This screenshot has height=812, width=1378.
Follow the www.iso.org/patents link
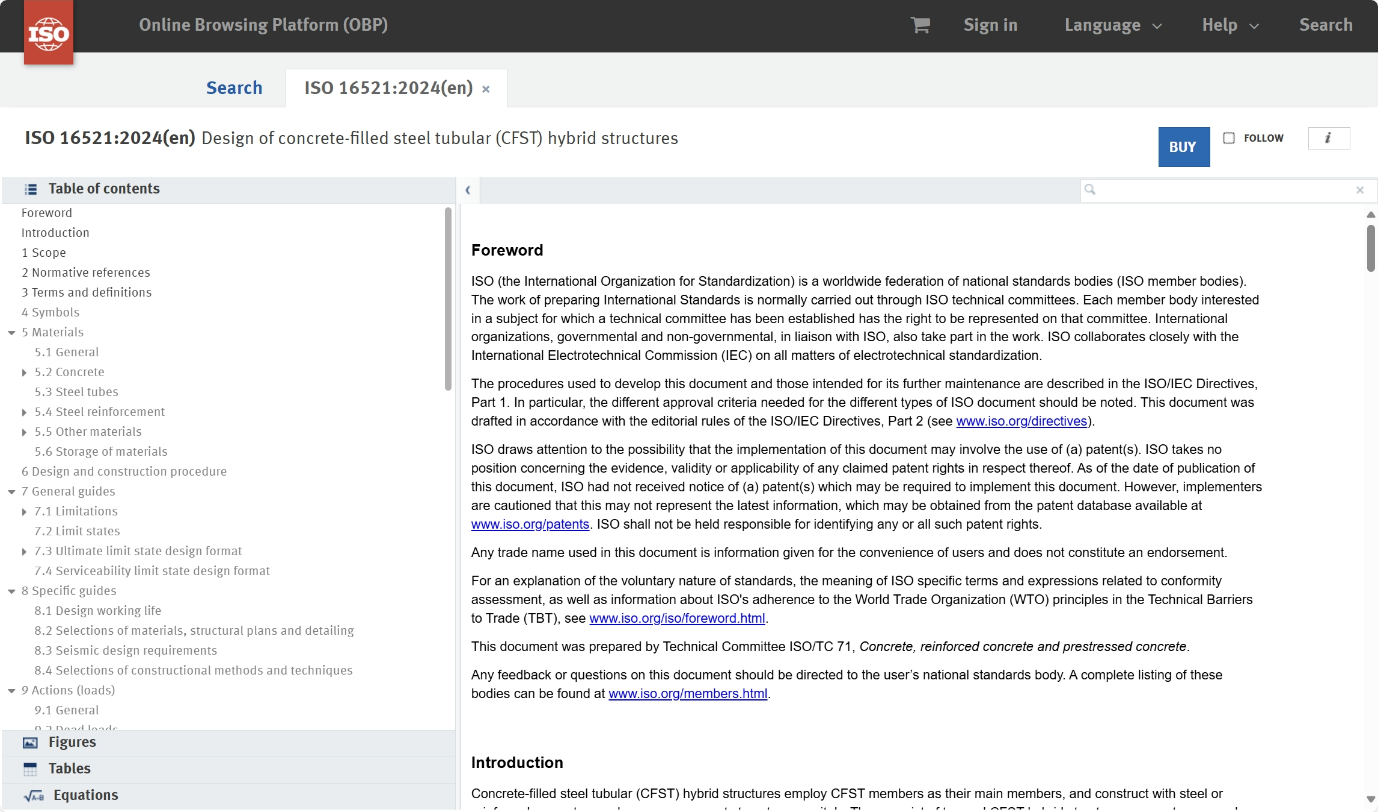tap(530, 524)
